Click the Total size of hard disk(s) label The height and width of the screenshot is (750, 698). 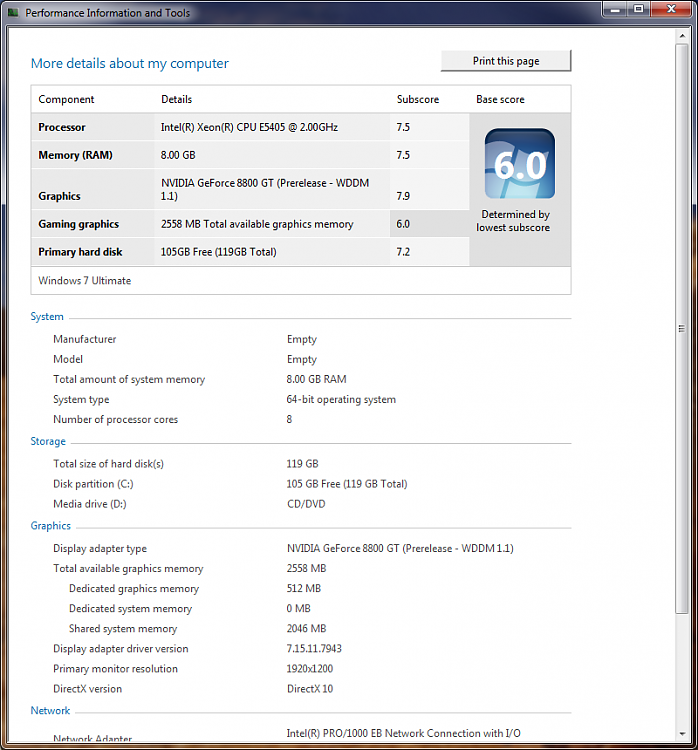point(109,464)
